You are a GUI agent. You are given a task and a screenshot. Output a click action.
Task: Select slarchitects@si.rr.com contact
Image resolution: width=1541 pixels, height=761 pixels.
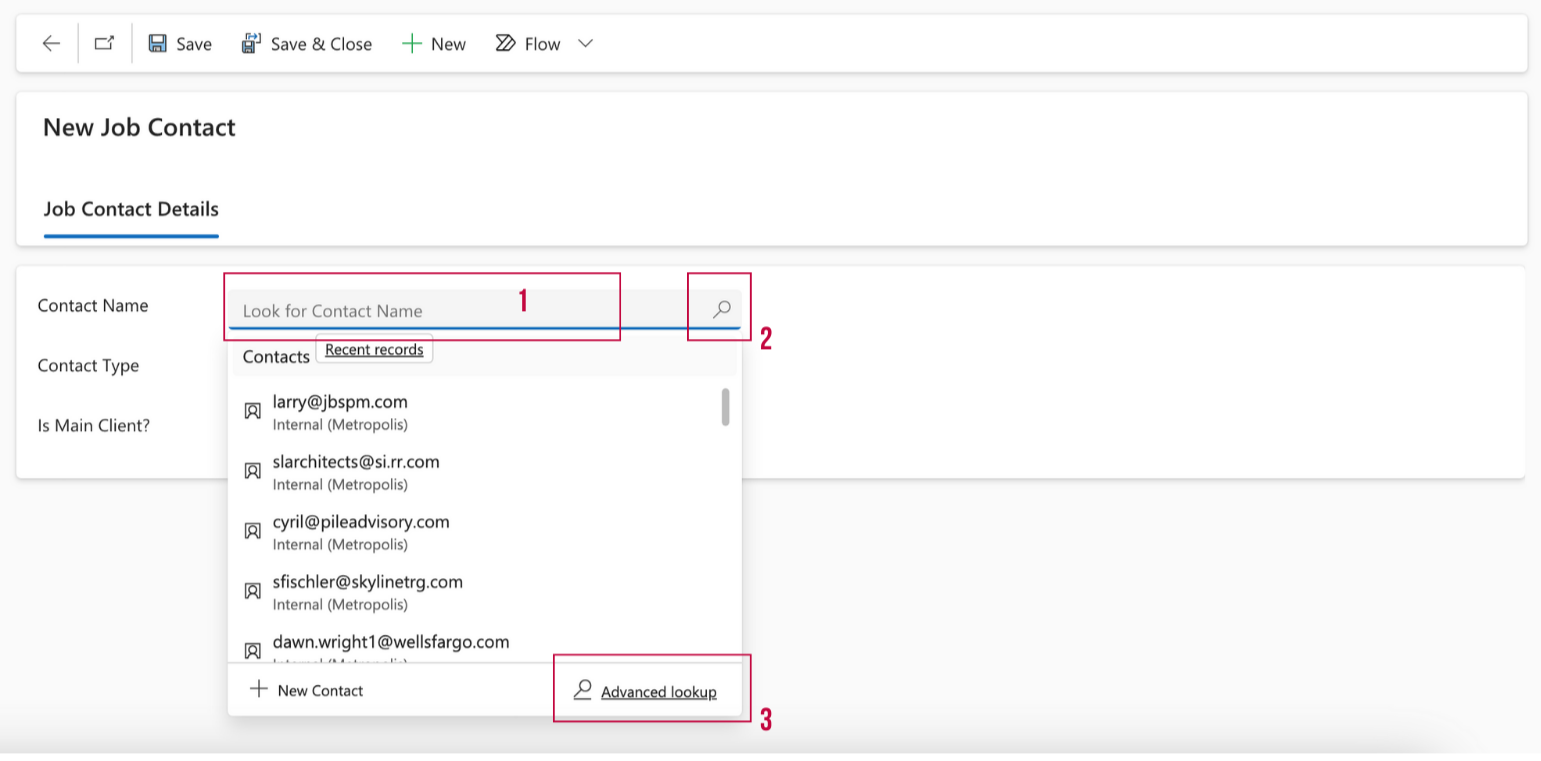tap(355, 462)
